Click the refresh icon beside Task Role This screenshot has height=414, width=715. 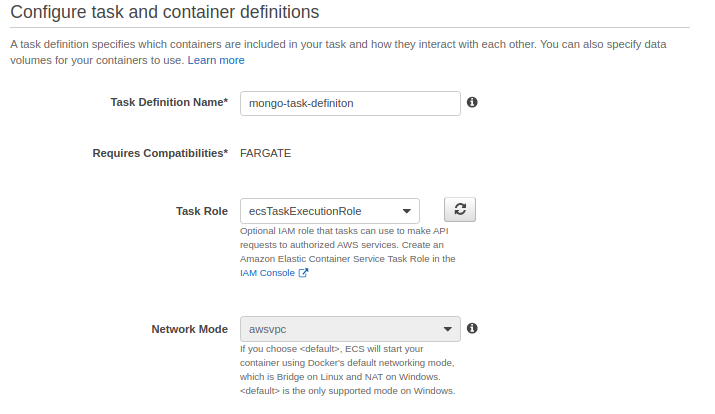(460, 210)
